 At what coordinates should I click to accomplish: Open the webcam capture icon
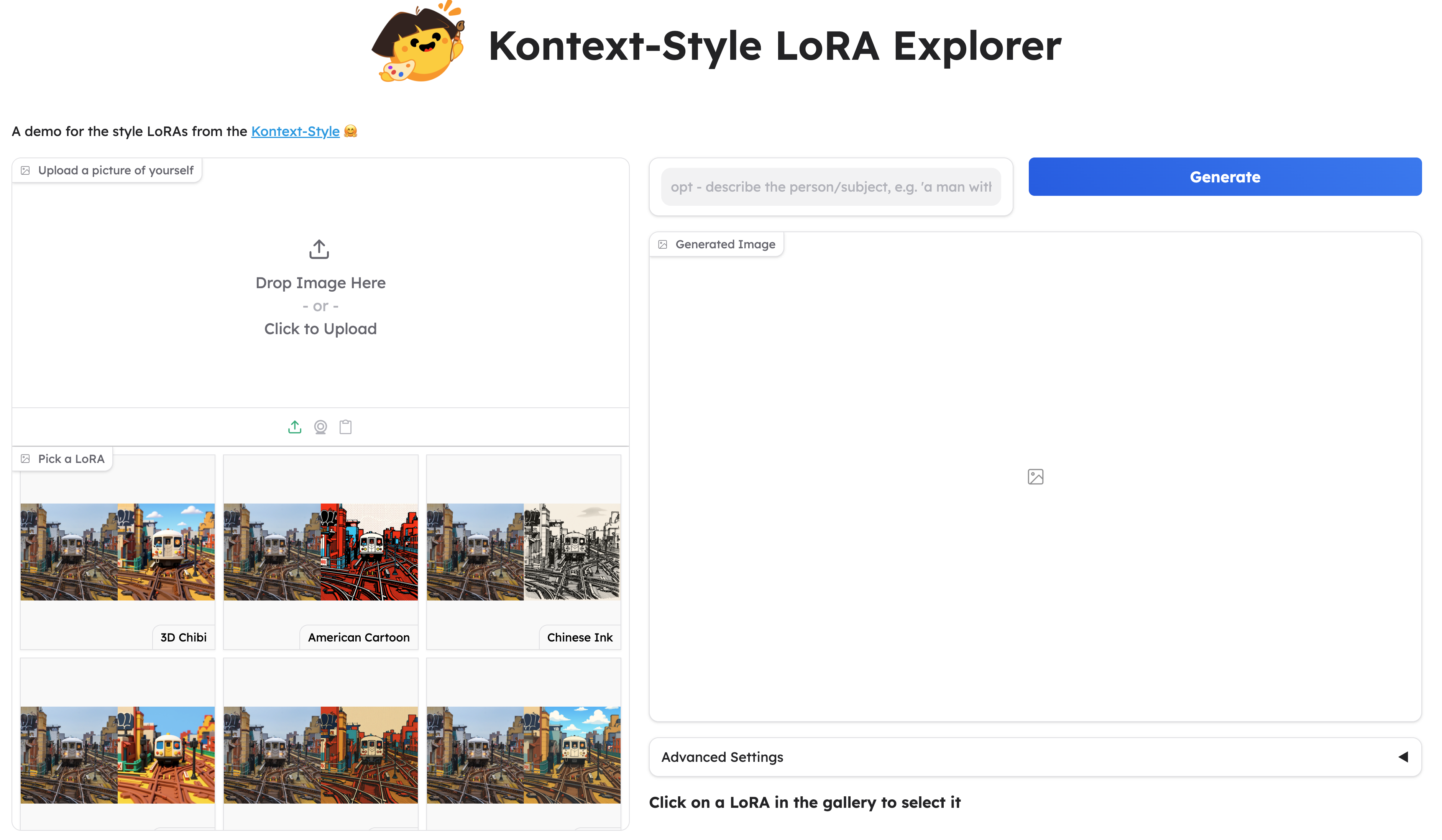[x=320, y=426]
